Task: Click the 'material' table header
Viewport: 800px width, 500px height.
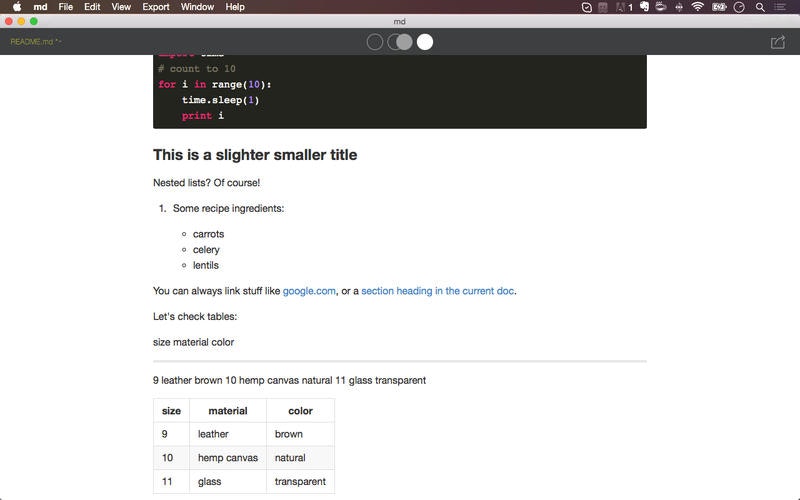Action: pos(228,411)
